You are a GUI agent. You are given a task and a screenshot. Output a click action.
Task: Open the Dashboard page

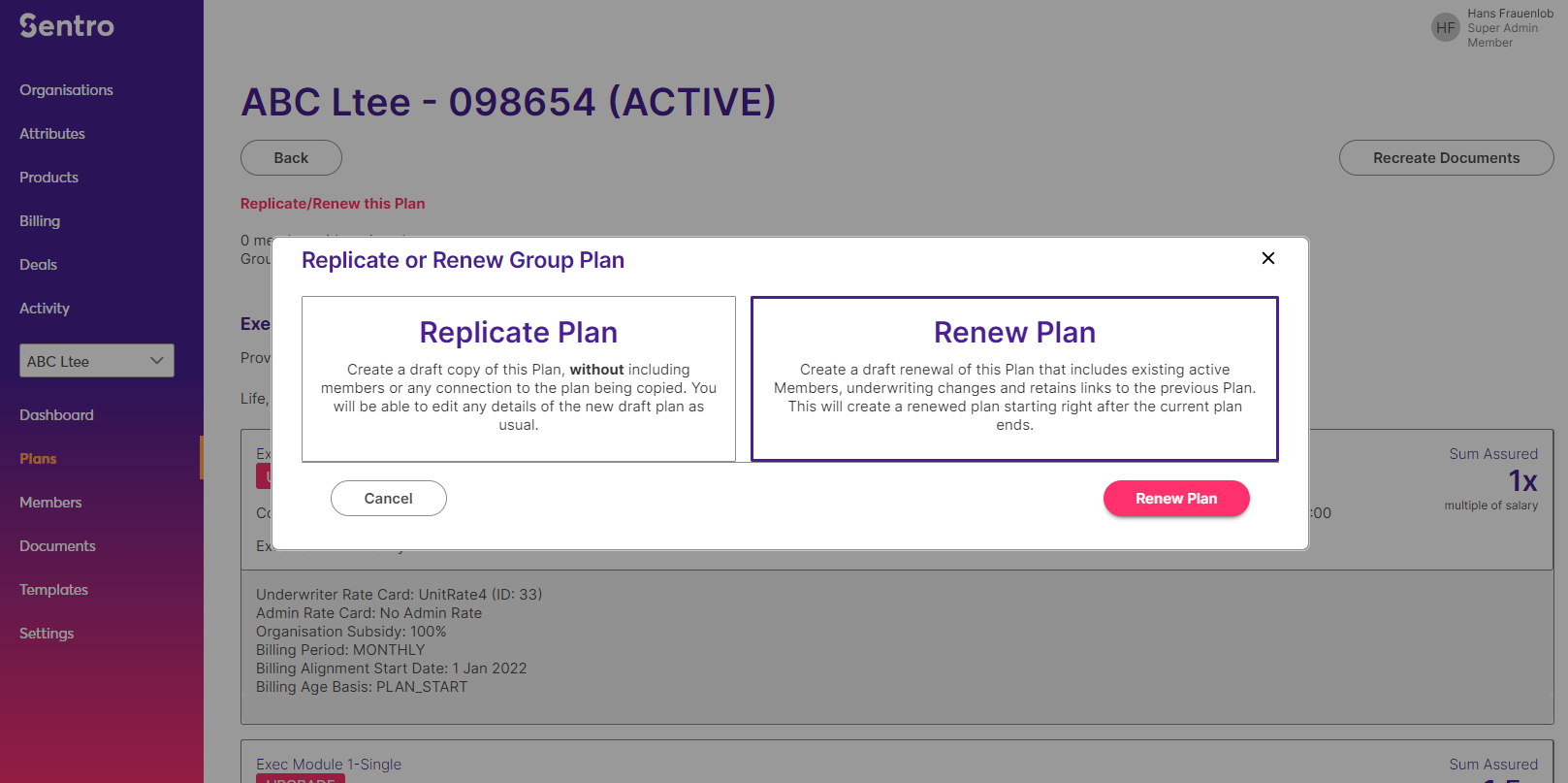coord(56,415)
